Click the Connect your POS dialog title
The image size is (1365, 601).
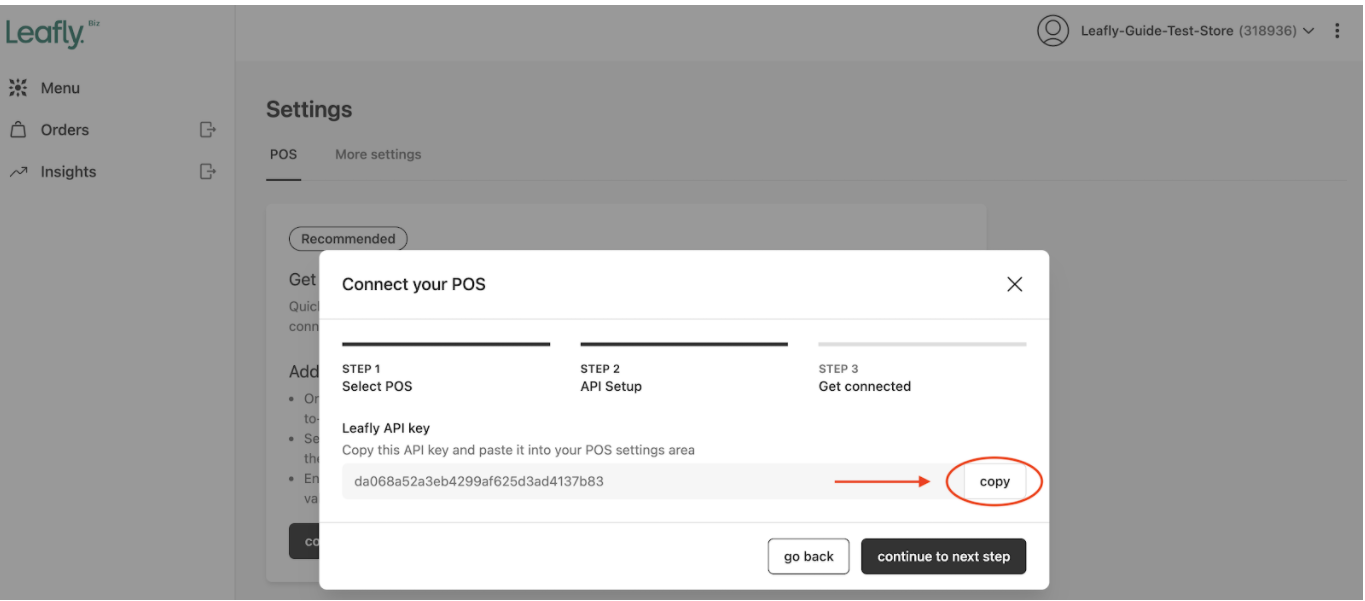pos(414,284)
